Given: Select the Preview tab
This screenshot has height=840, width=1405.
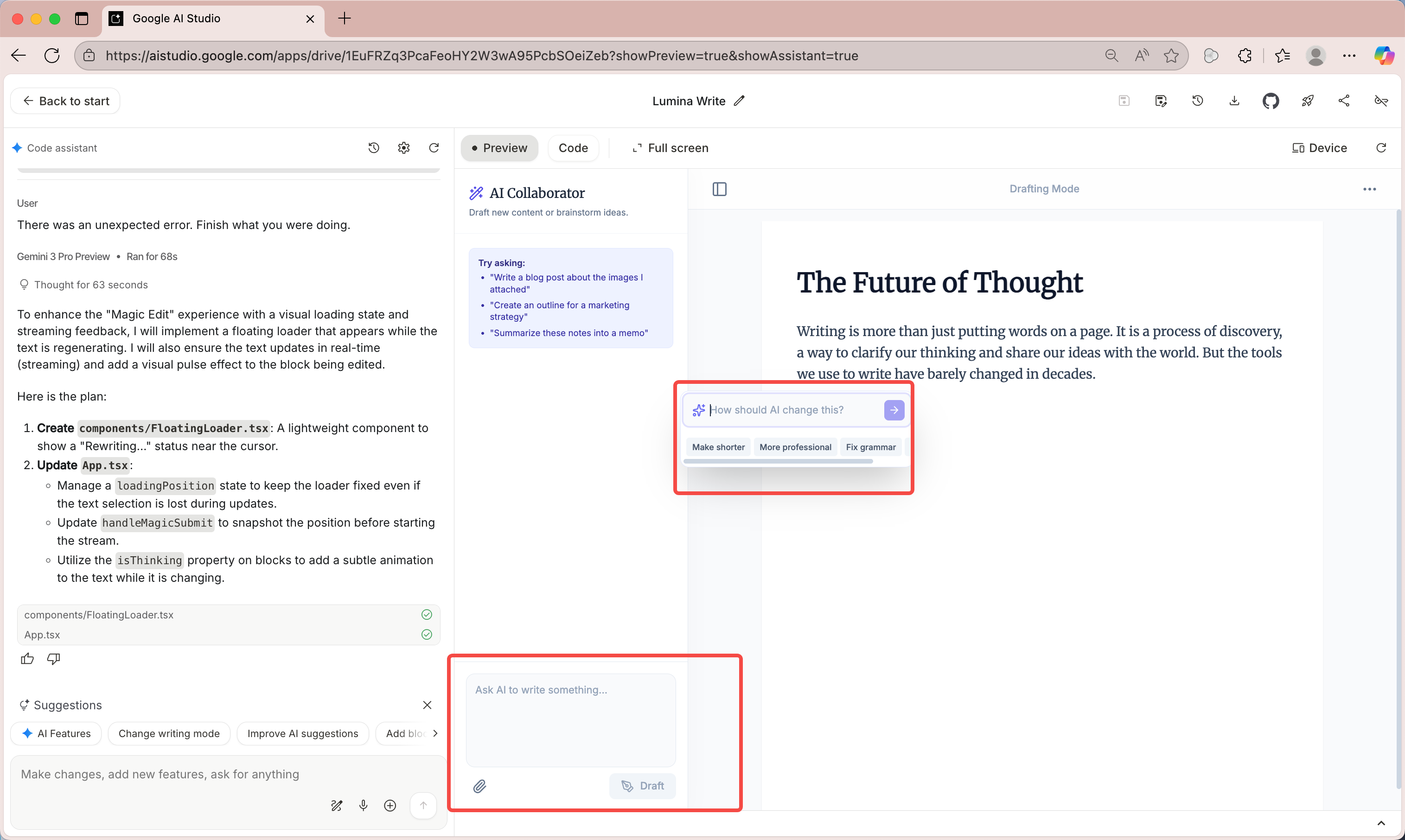Looking at the screenshot, I should (x=499, y=148).
